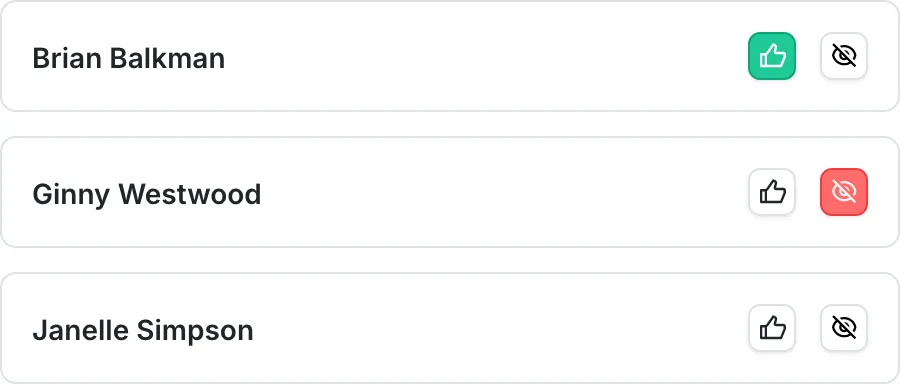The image size is (900, 384).
Task: Open the Ginny Westwood name label
Action: point(146,195)
